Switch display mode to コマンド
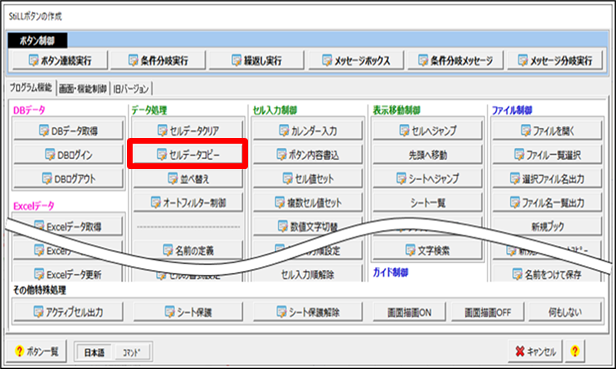 coord(131,352)
